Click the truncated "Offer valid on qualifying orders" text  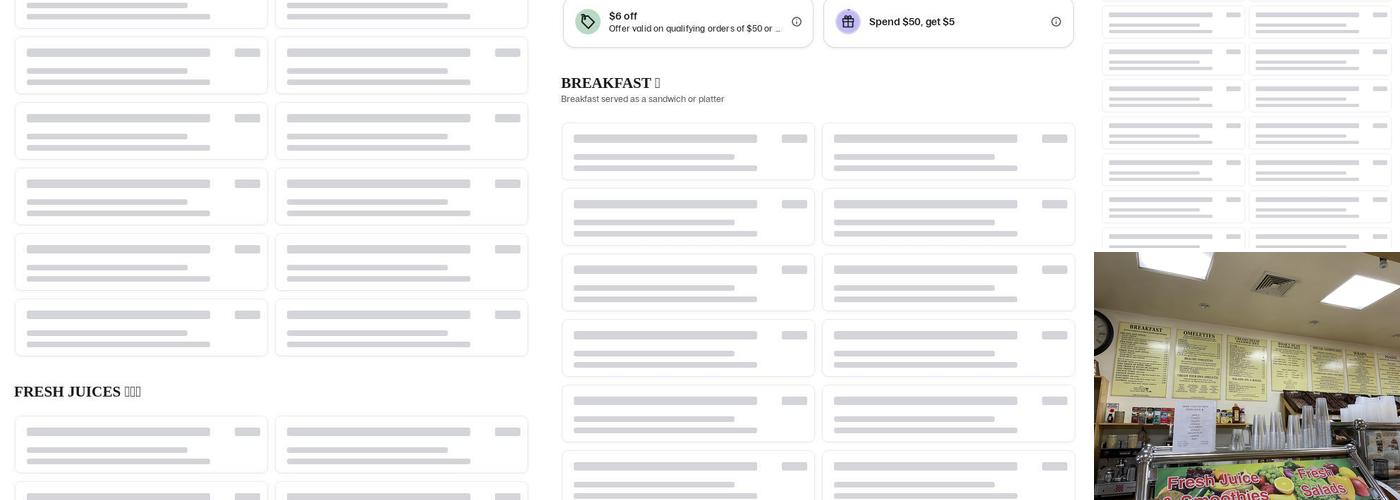point(694,29)
